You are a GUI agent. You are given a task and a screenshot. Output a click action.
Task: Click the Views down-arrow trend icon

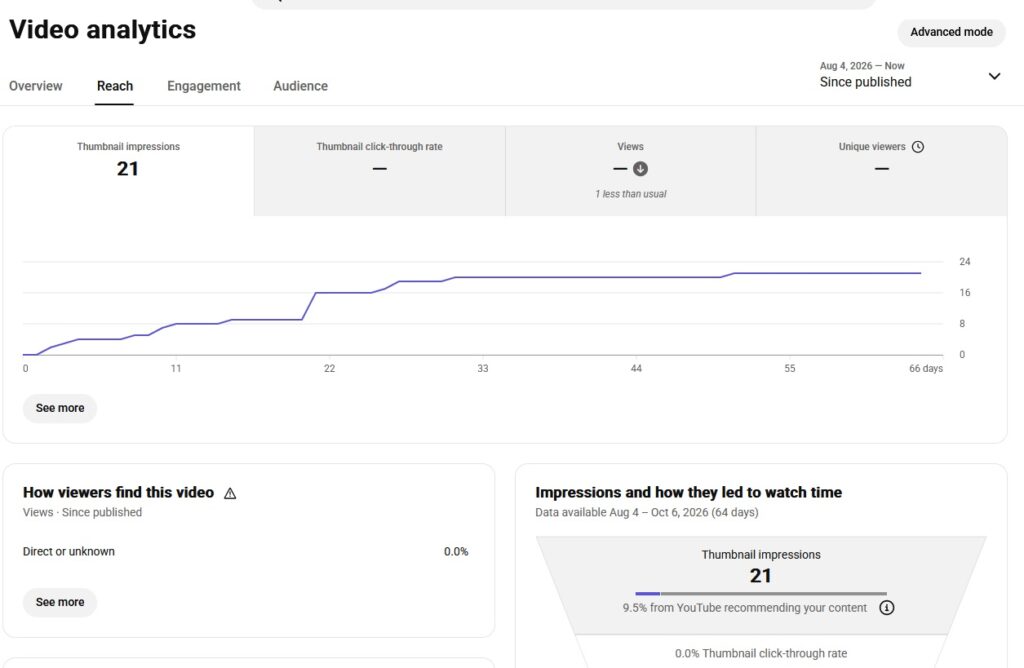(x=641, y=169)
